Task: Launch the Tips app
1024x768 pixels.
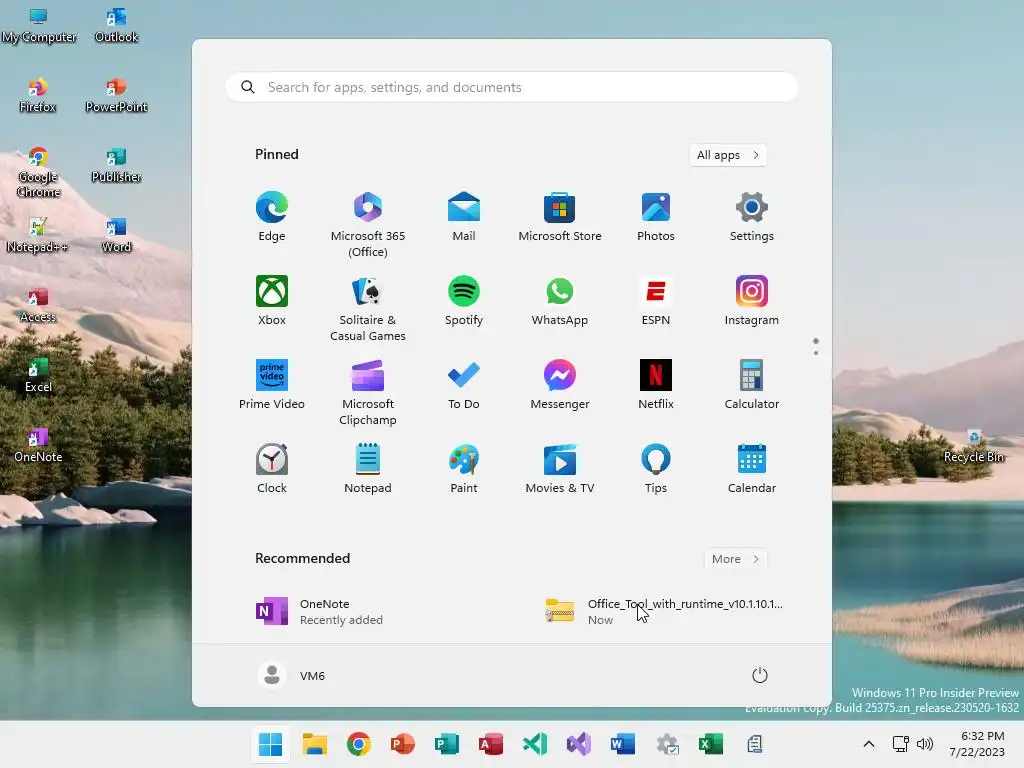Action: pos(656,469)
